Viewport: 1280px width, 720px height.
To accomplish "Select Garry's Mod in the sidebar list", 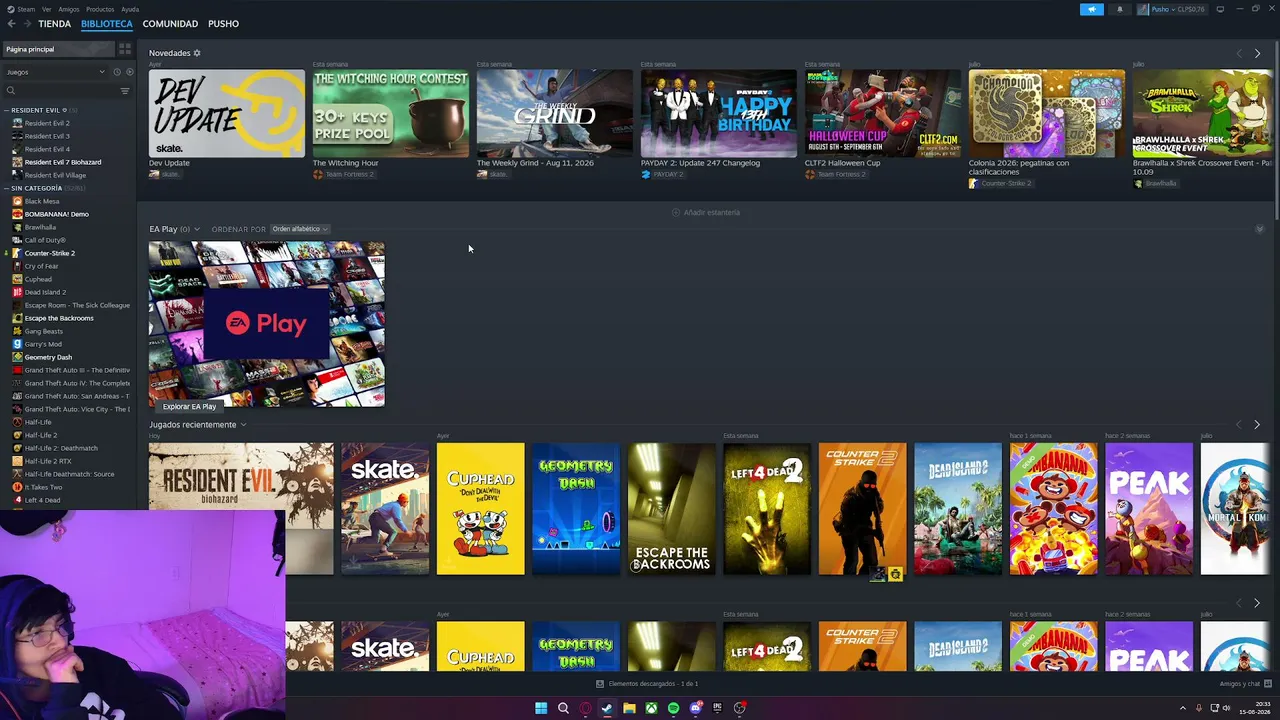I will coord(43,344).
